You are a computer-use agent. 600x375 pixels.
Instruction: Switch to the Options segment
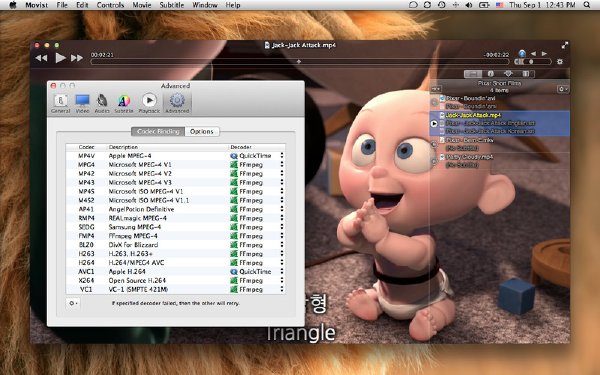202,131
